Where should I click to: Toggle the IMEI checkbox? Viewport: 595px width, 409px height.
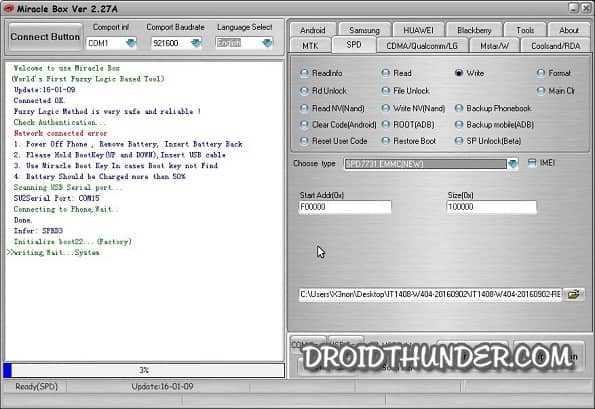532,163
